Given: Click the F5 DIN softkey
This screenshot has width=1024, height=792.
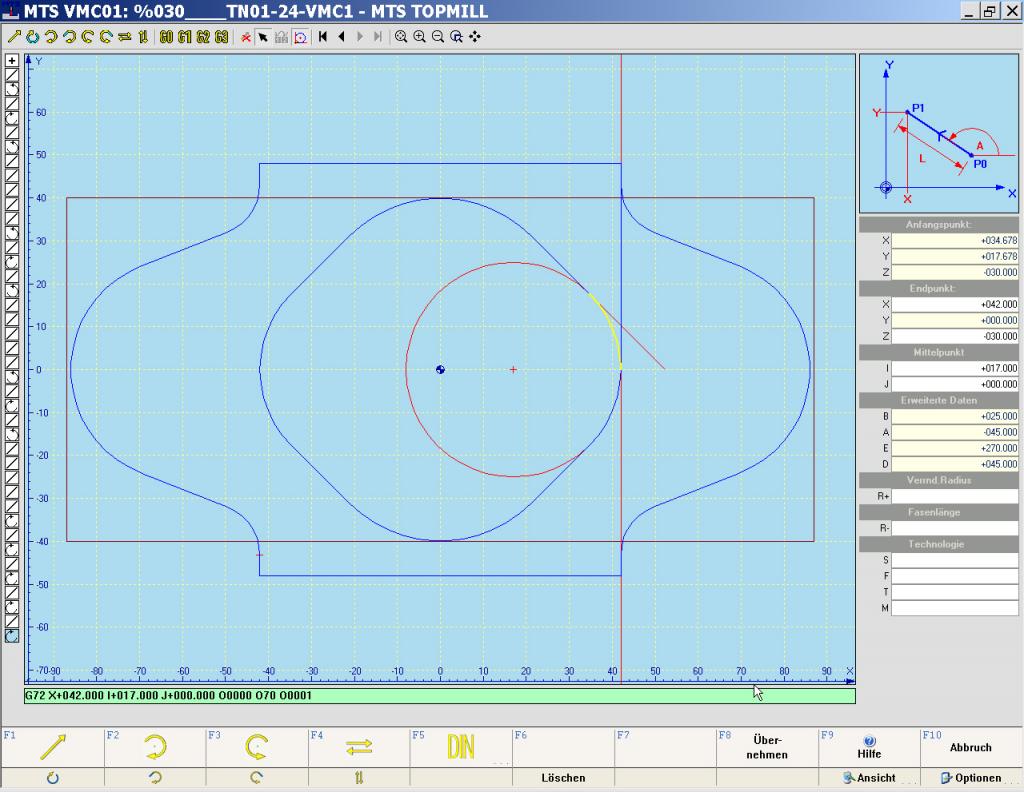Looking at the screenshot, I should coord(461,747).
